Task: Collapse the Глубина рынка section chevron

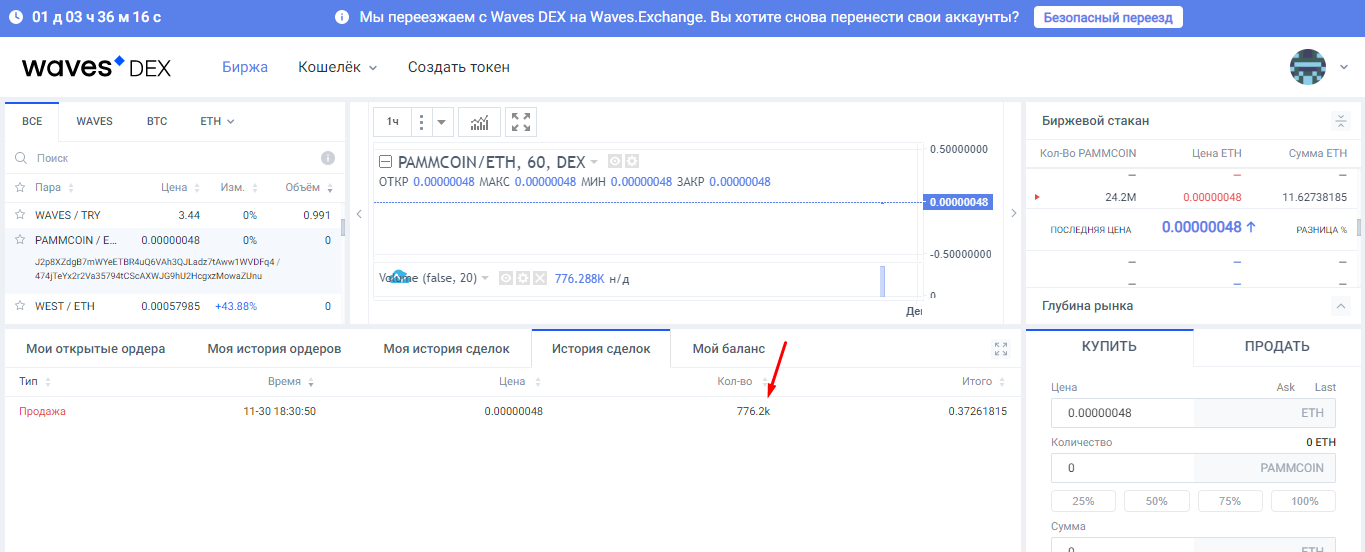Action: pos(1341,306)
